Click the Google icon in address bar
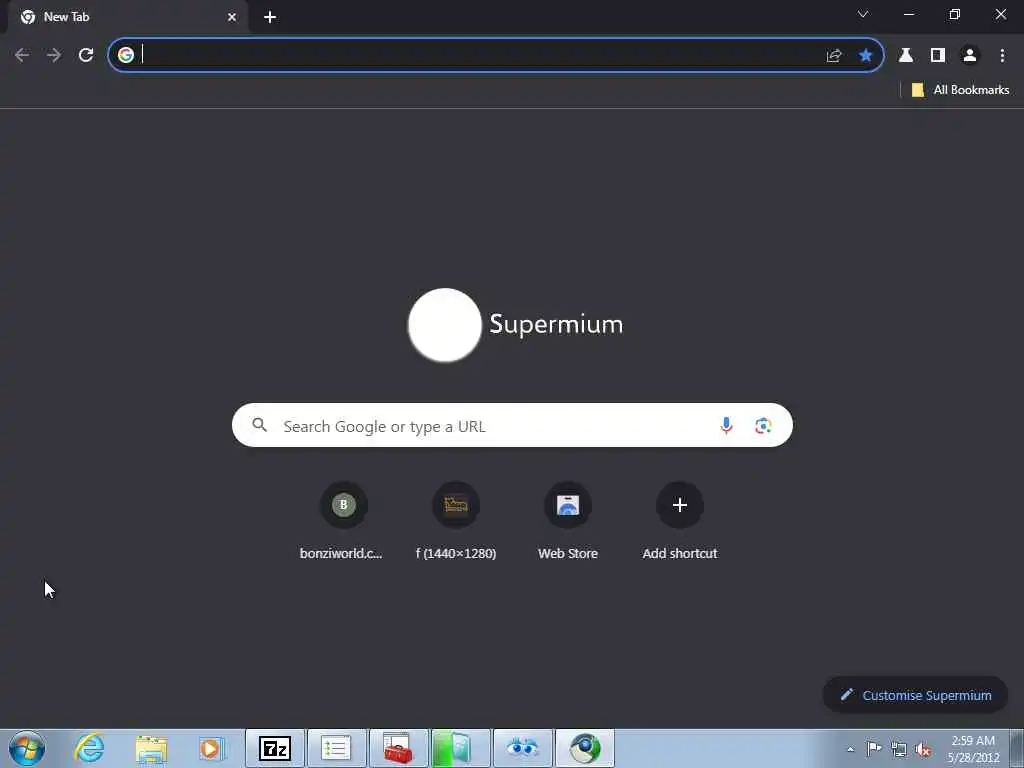 (x=126, y=55)
